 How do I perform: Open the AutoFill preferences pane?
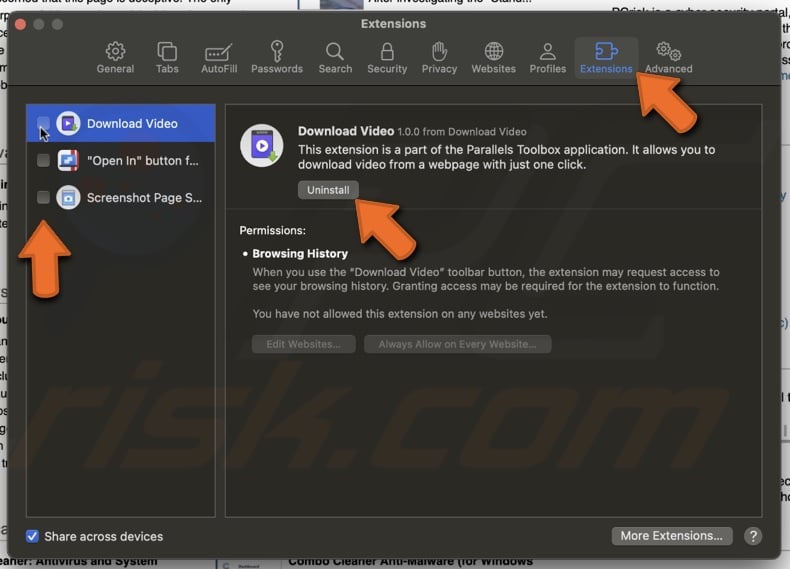click(x=219, y=58)
